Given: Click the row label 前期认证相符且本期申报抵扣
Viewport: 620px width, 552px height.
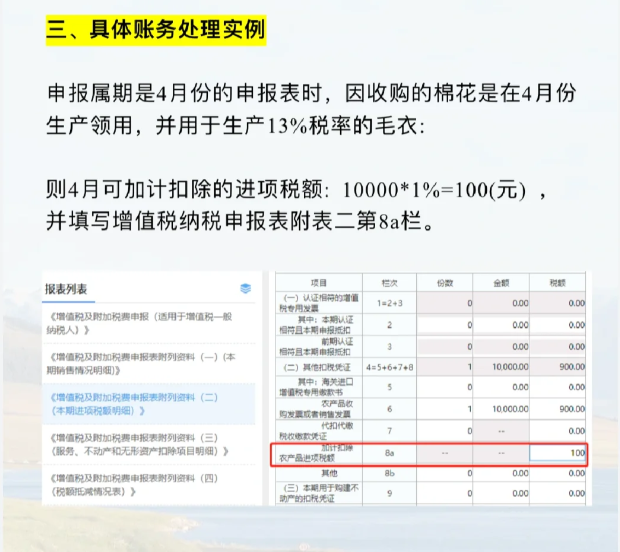Looking at the screenshot, I should [x=316, y=347].
